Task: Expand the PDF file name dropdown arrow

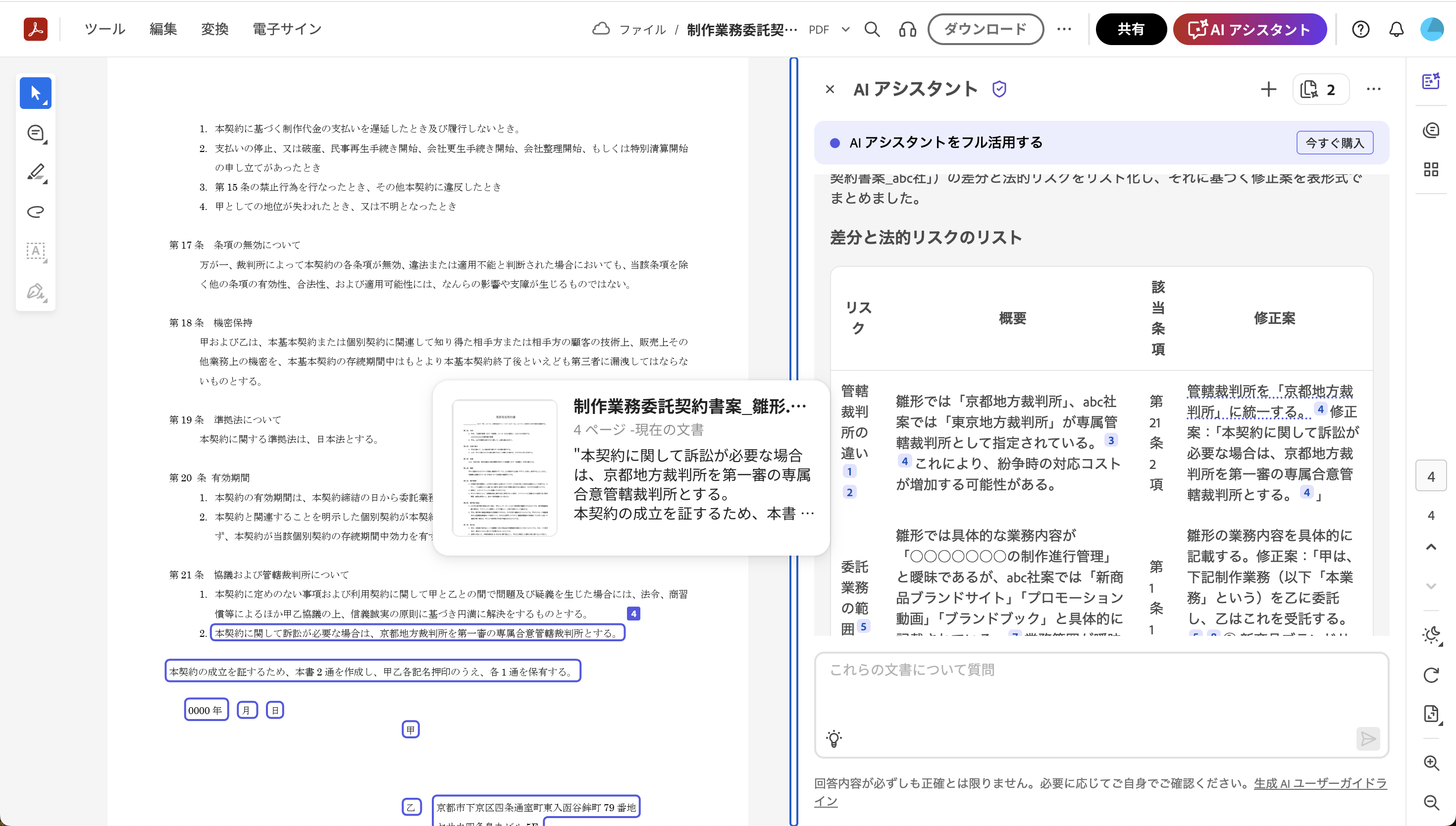Action: point(846,30)
